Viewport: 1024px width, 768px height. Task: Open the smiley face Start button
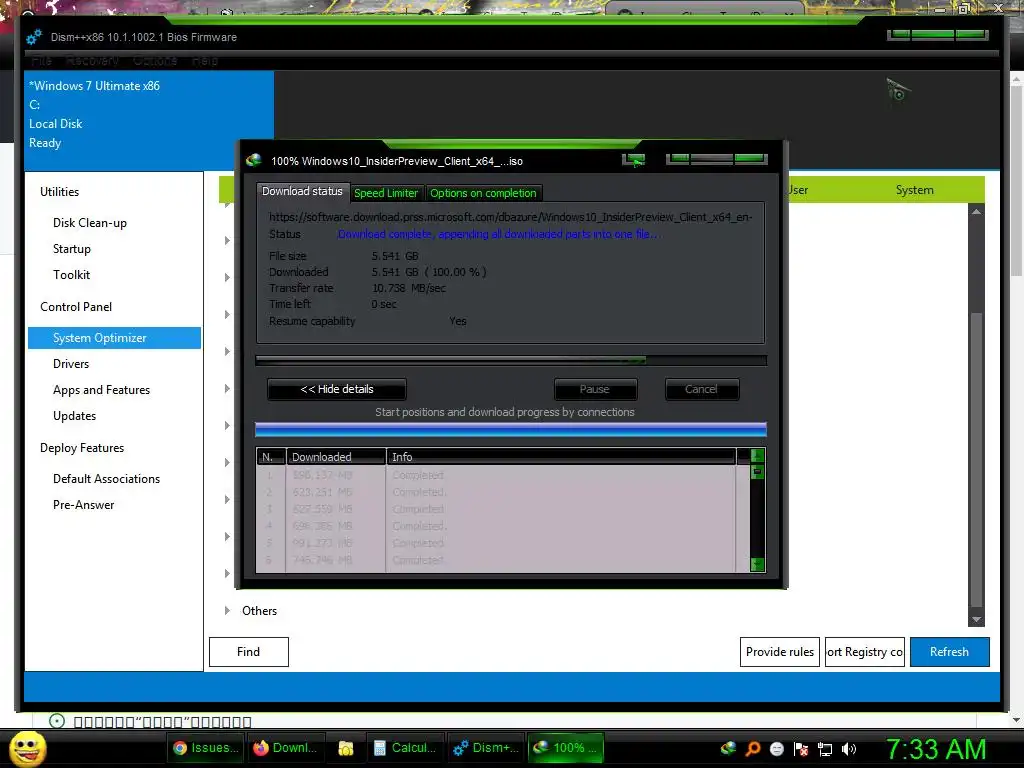click(x=28, y=748)
